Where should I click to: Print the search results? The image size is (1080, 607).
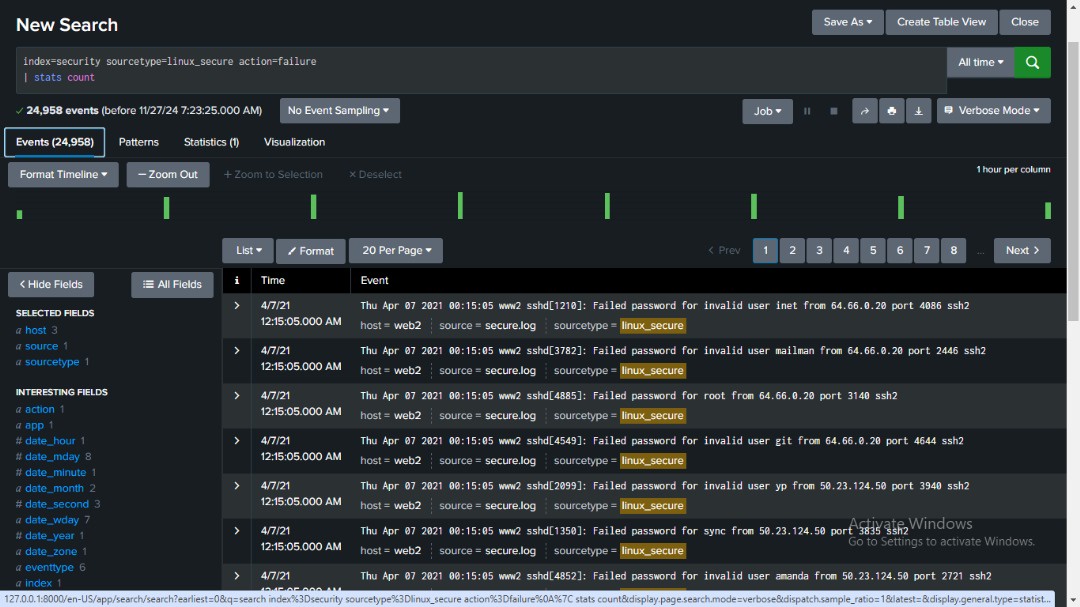coord(891,111)
